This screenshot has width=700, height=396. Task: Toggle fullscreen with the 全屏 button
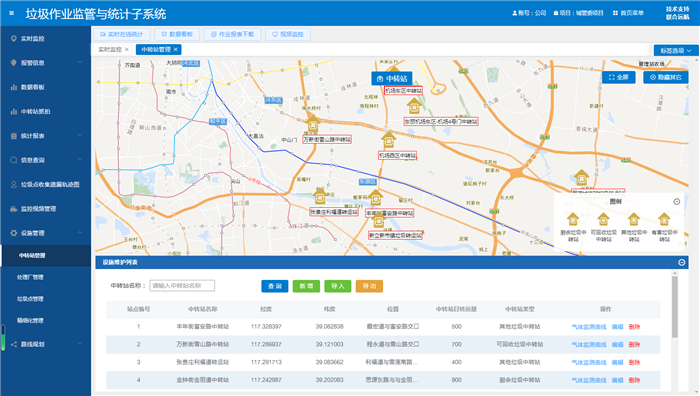point(618,77)
